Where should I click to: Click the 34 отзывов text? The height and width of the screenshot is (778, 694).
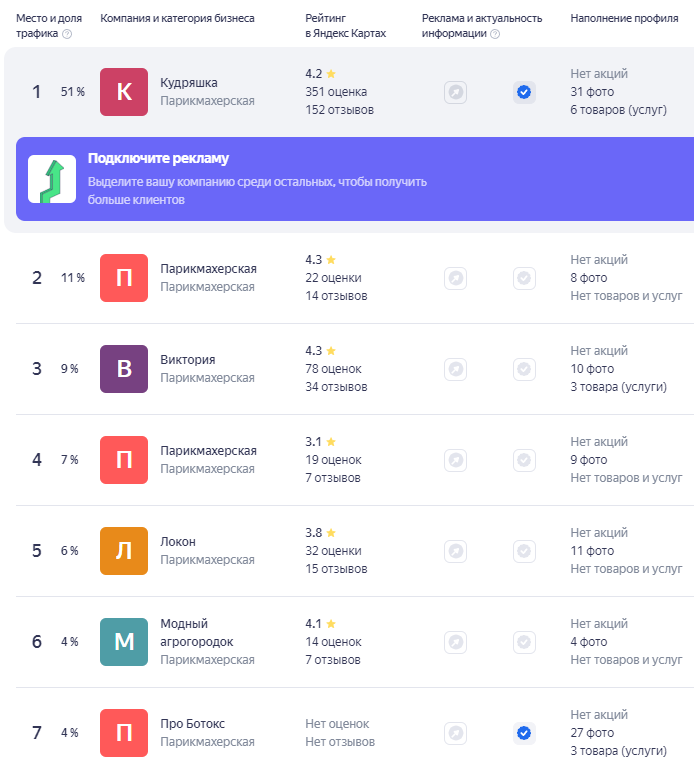336,387
